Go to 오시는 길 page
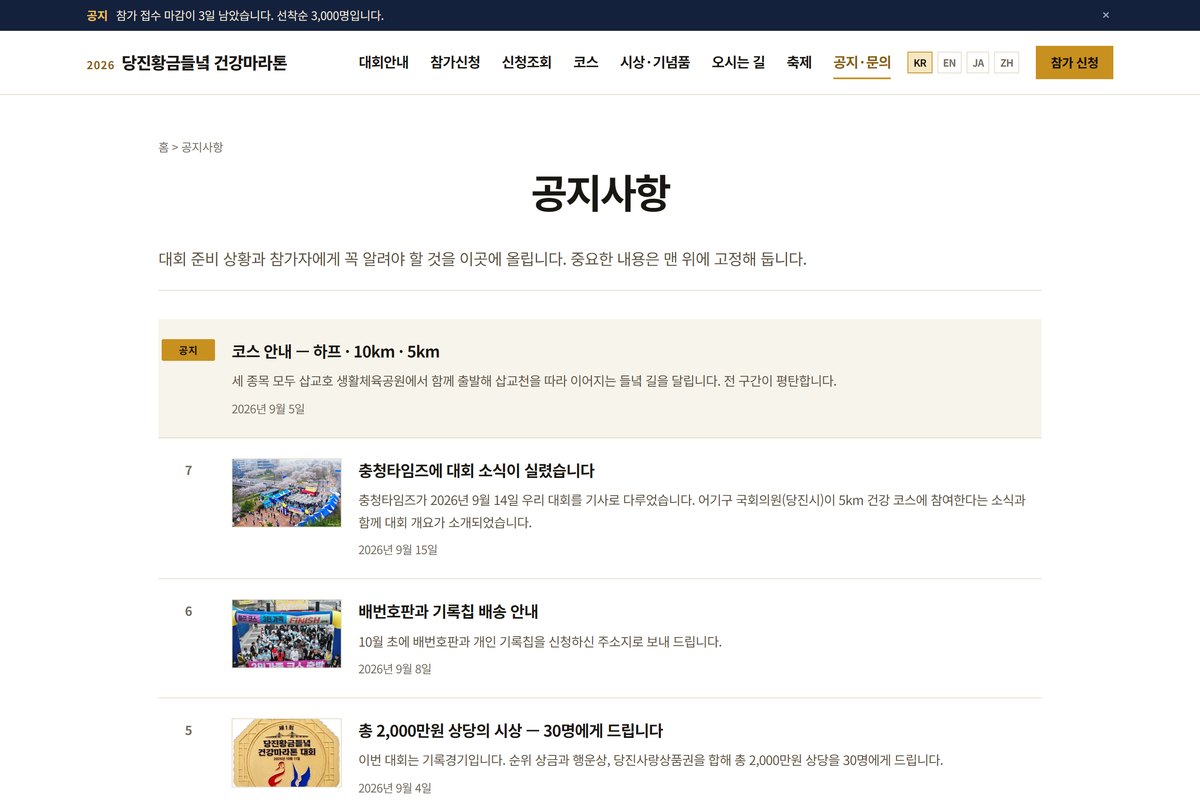This screenshot has width=1200, height=800. [x=738, y=62]
